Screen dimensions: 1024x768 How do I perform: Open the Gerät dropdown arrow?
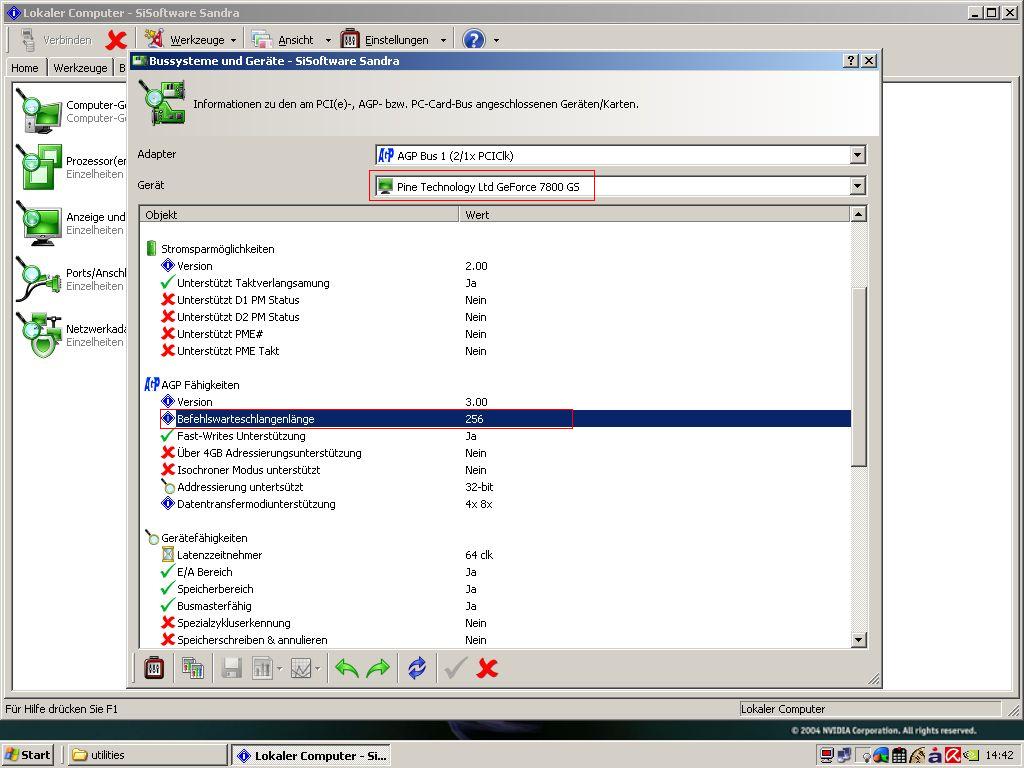point(857,186)
